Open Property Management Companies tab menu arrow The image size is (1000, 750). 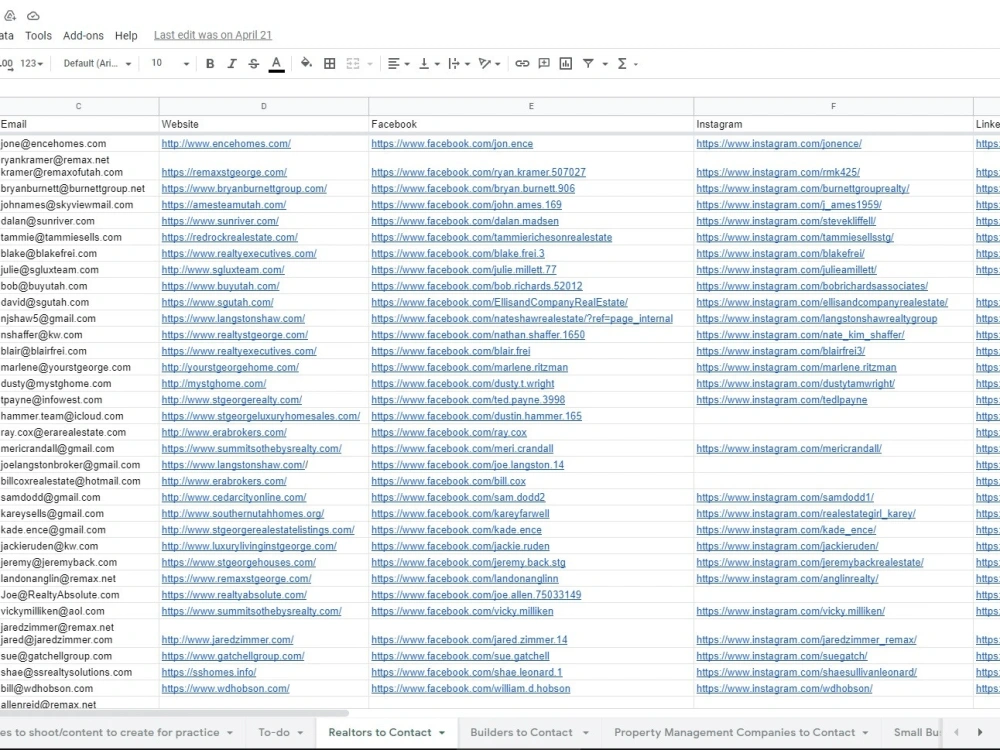click(865, 733)
